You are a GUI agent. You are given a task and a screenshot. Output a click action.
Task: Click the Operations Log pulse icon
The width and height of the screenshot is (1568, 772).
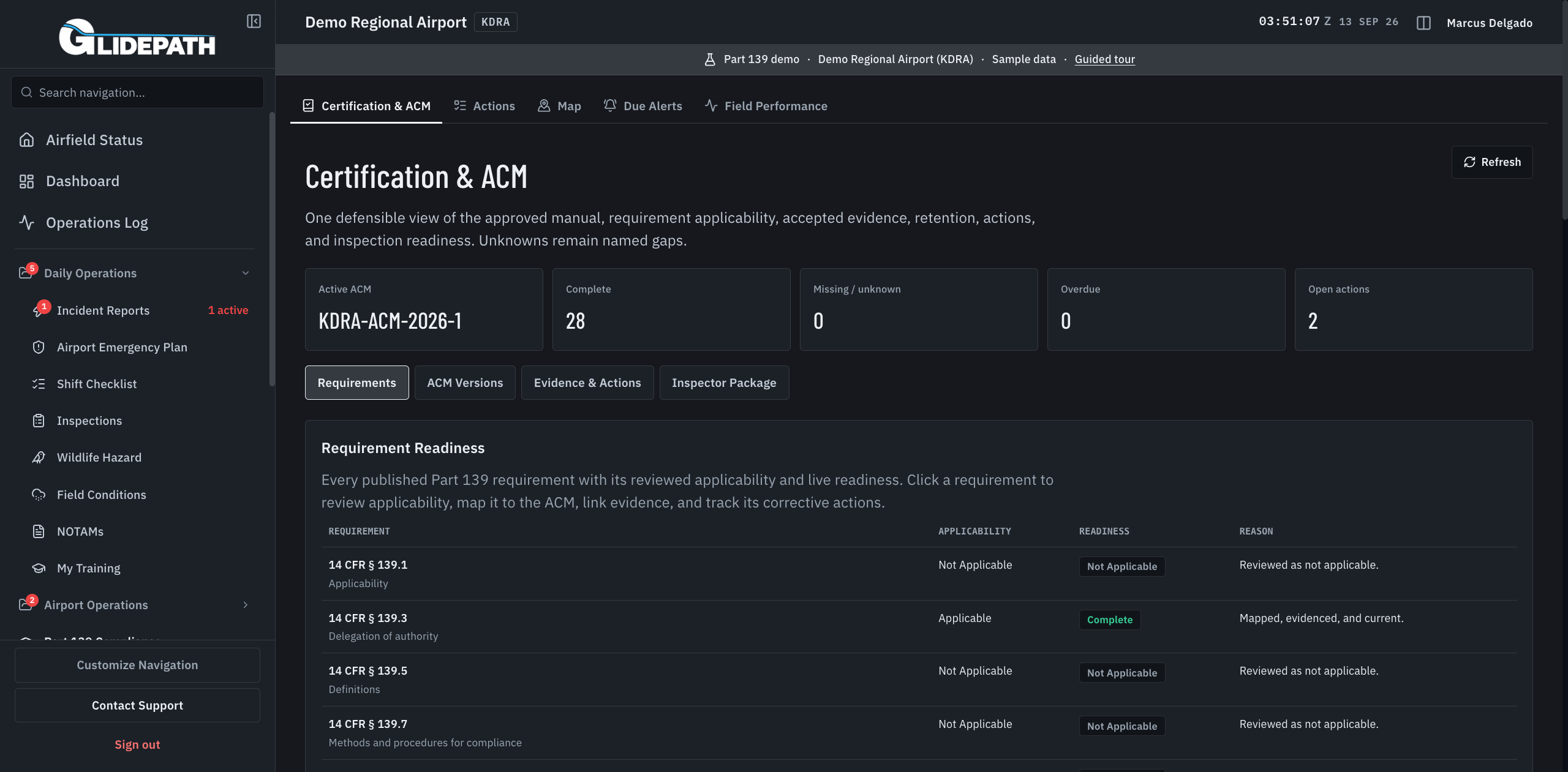(x=26, y=223)
